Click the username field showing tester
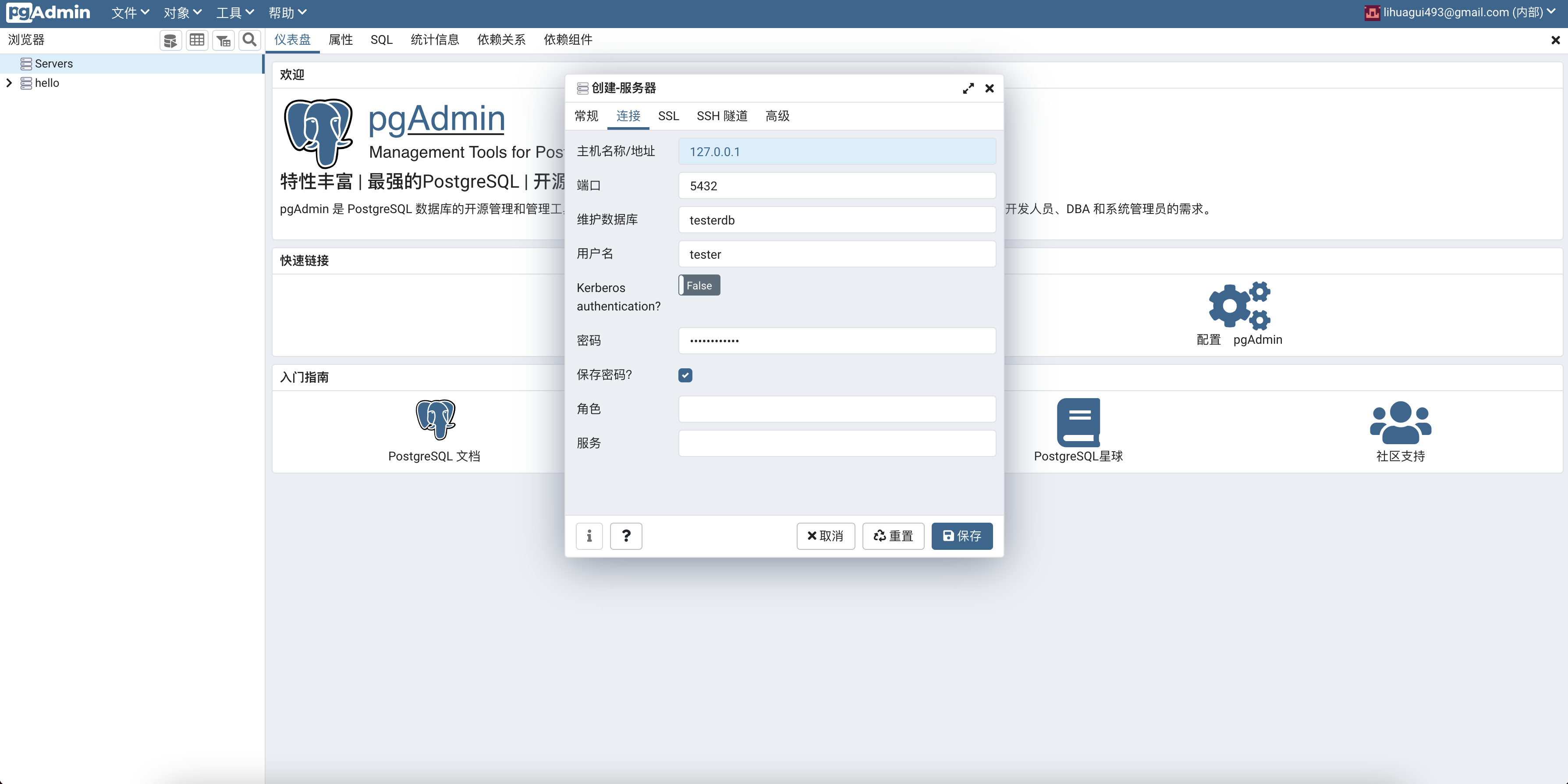 coord(837,254)
